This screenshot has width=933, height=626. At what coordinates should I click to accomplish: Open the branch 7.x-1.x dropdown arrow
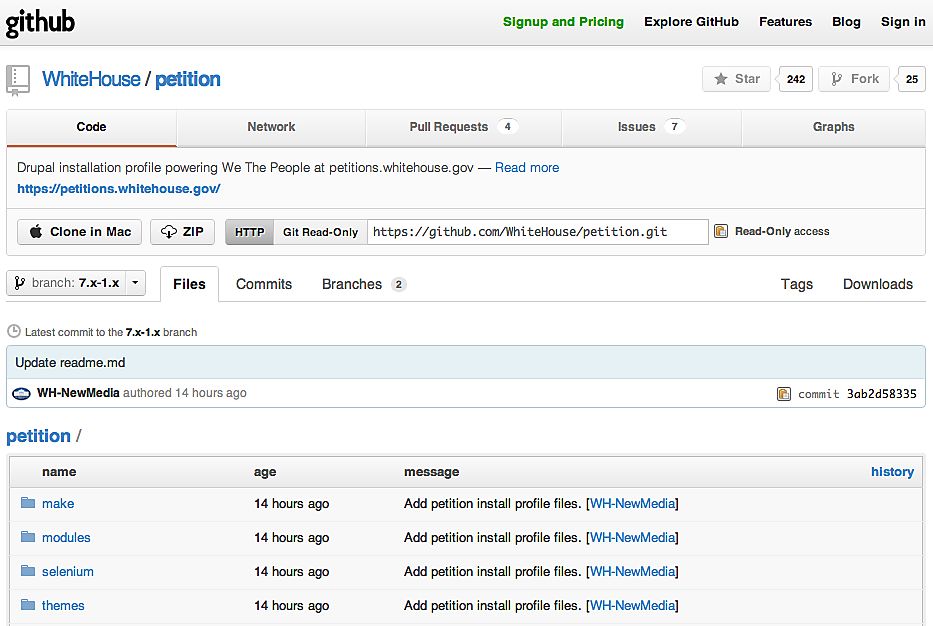pos(136,283)
